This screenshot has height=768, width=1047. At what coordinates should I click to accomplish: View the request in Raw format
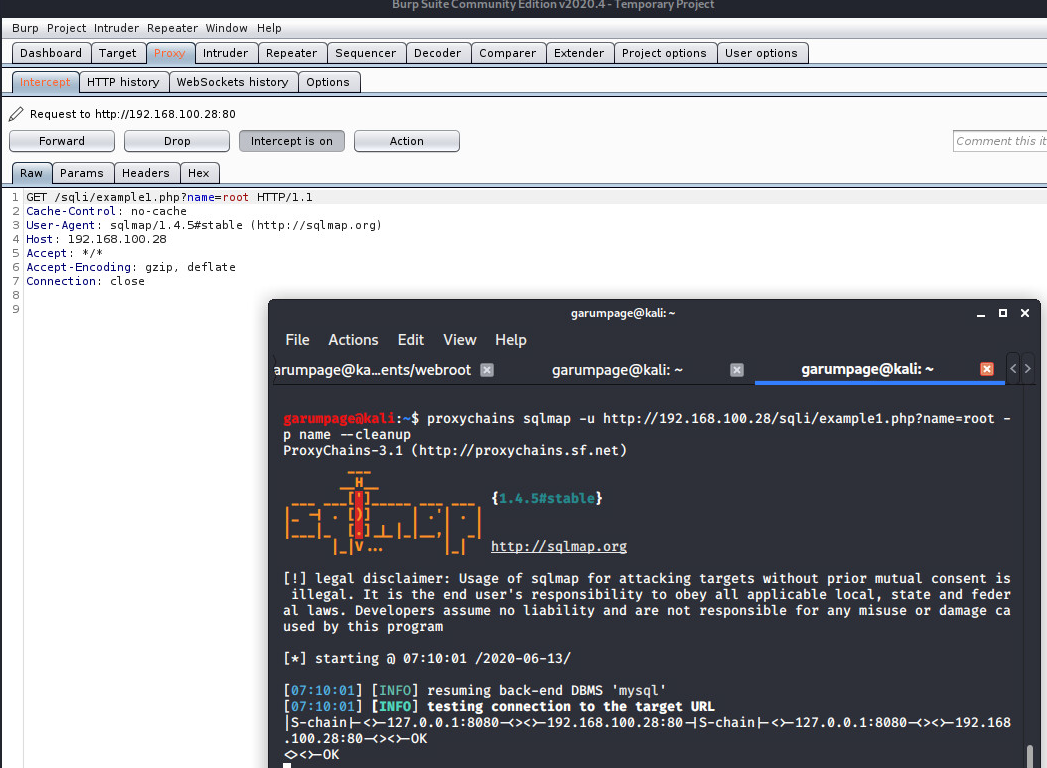31,173
